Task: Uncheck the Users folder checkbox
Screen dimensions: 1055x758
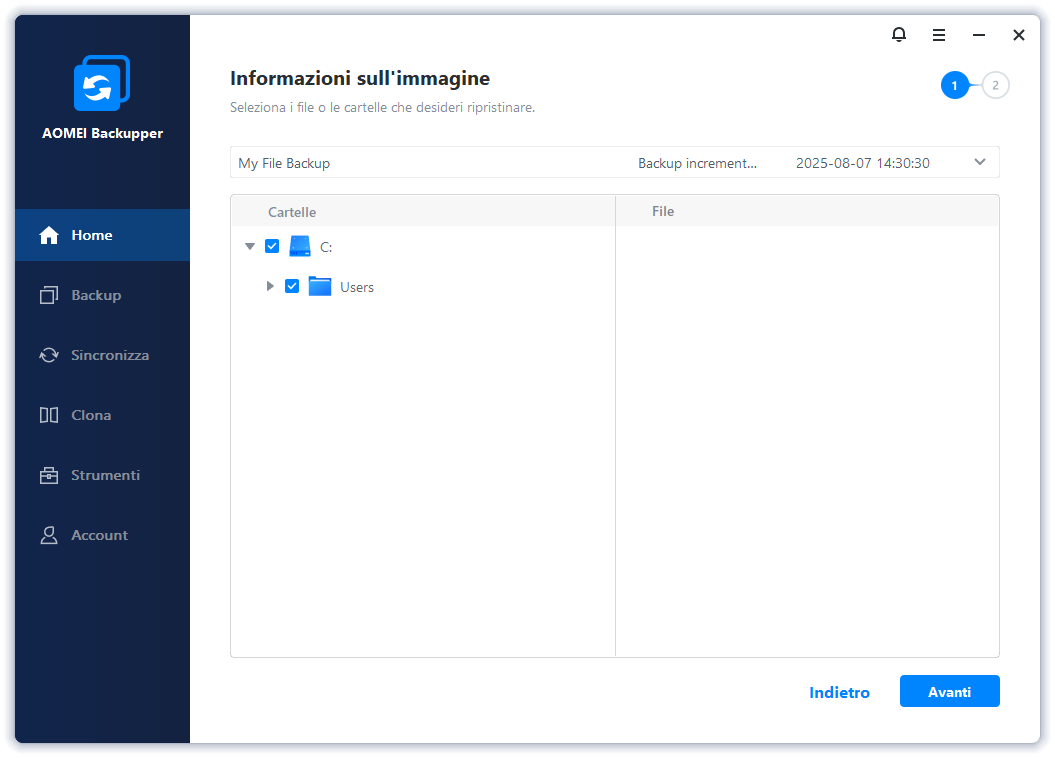Action: (x=292, y=286)
